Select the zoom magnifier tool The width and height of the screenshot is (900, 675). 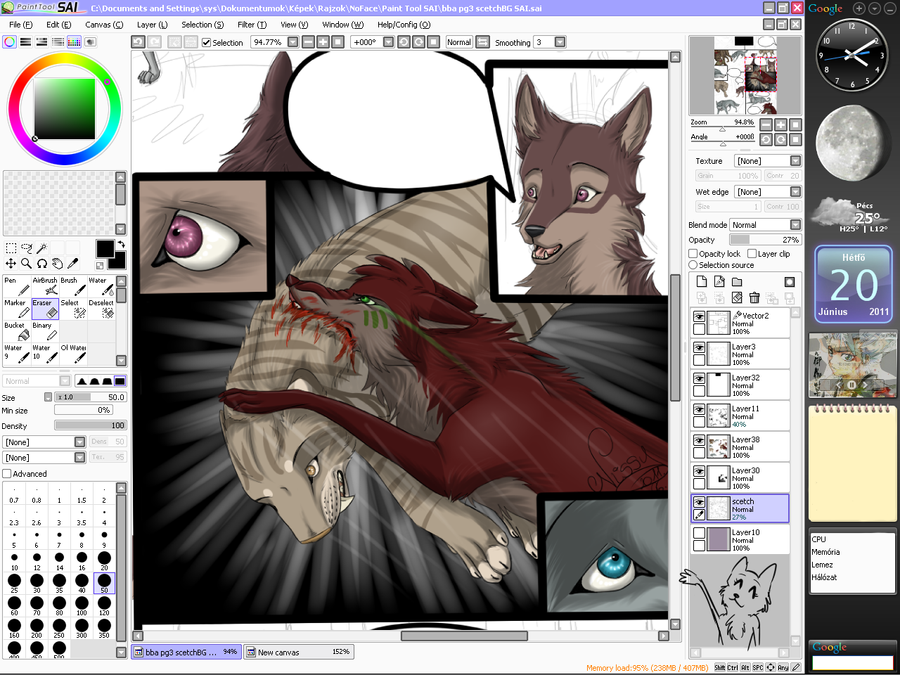pyautogui.click(x=26, y=263)
